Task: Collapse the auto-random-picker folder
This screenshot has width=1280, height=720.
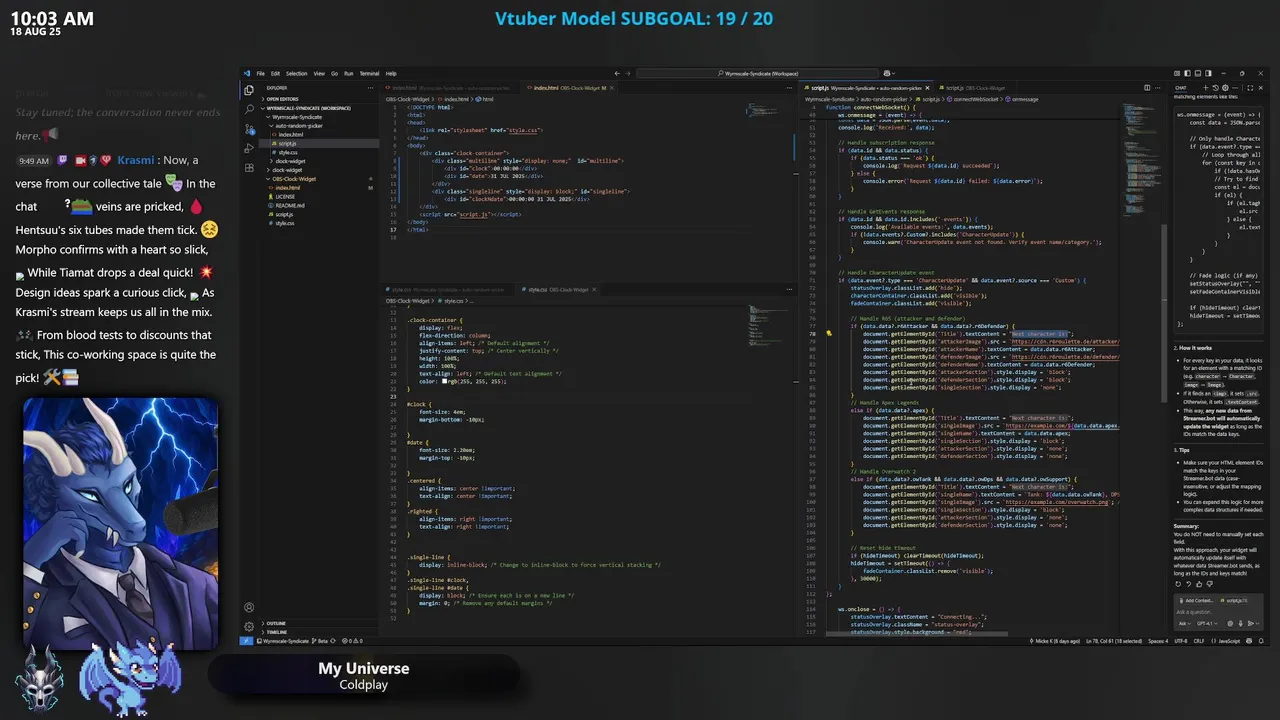Action: click(298, 126)
